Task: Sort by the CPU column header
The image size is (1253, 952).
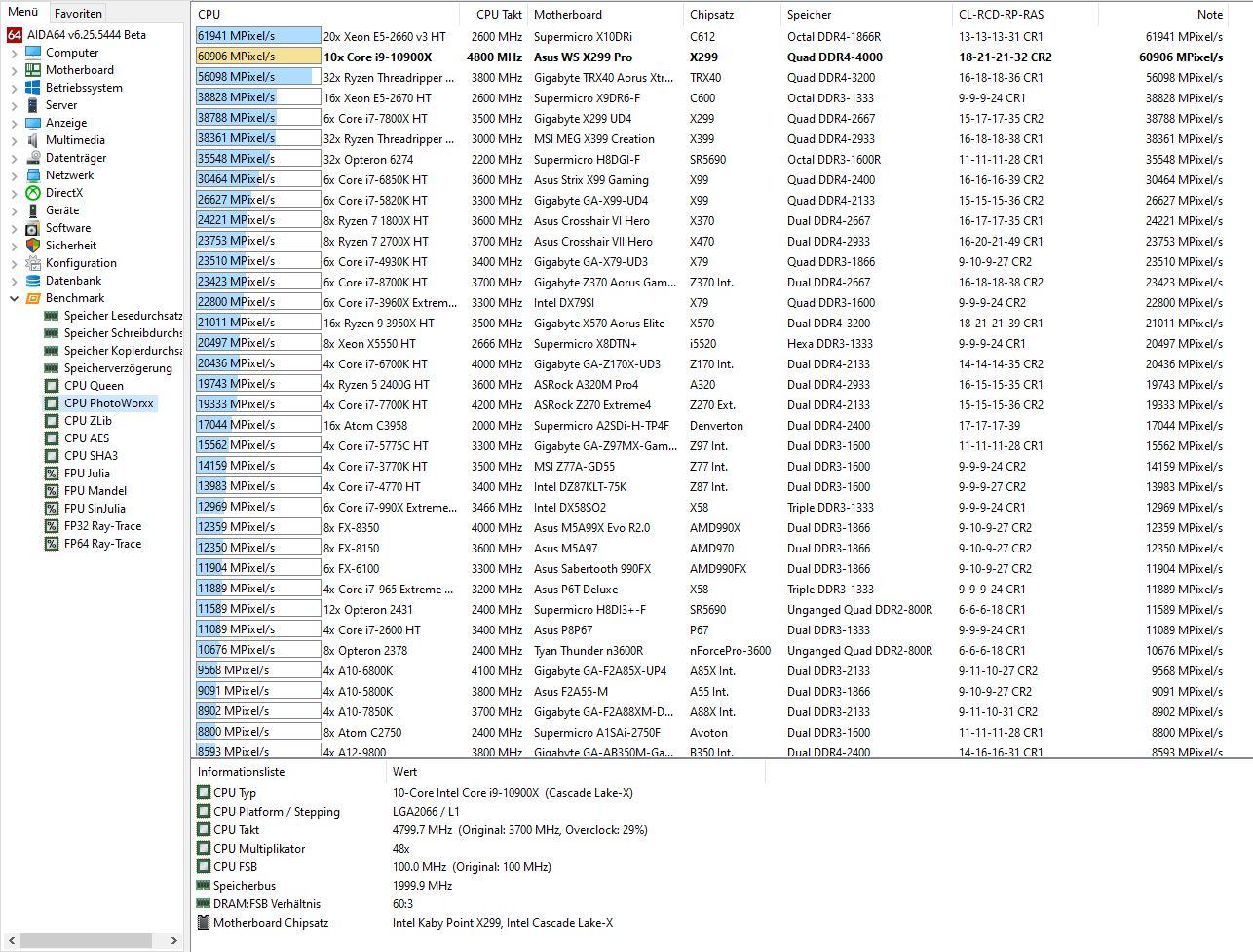Action: pyautogui.click(x=327, y=15)
